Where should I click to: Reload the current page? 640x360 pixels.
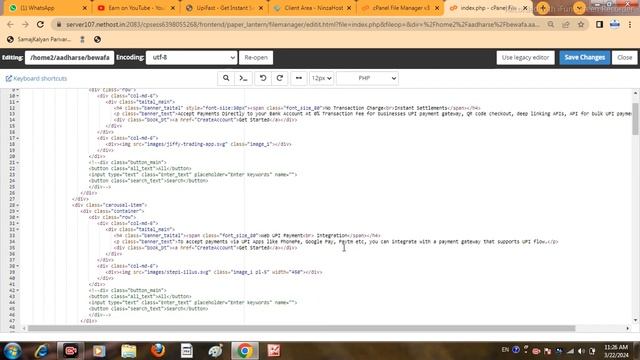click(40, 24)
